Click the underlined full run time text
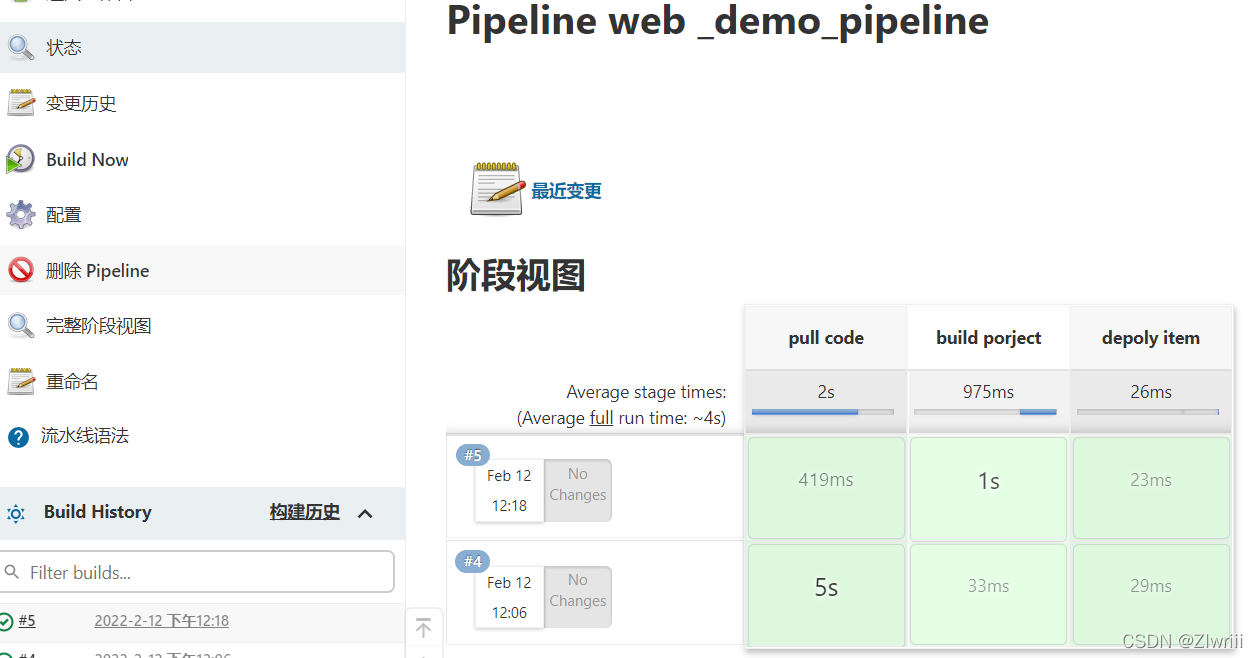This screenshot has height=658, width=1258. (x=601, y=418)
